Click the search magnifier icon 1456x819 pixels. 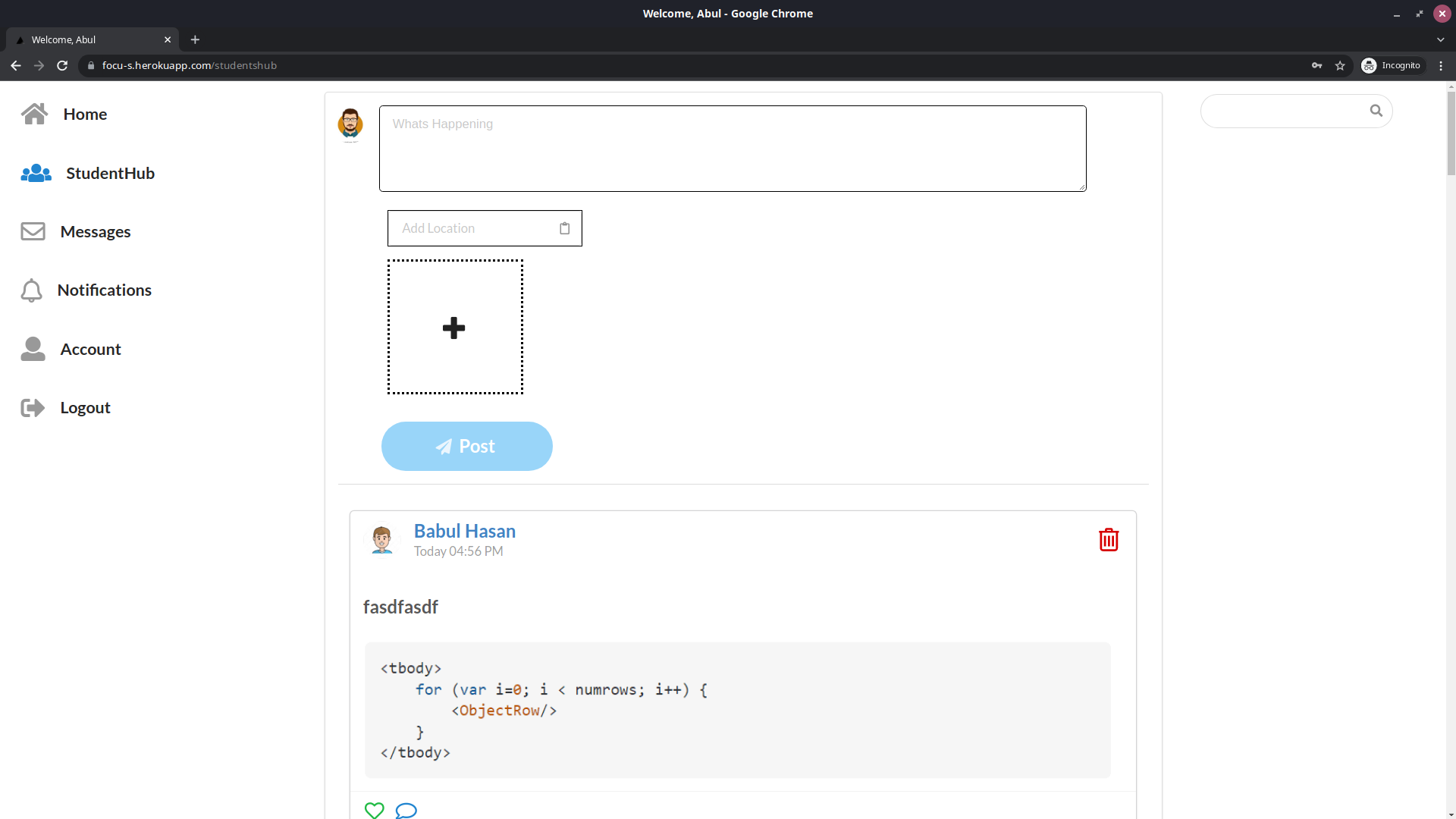pos(1376,111)
